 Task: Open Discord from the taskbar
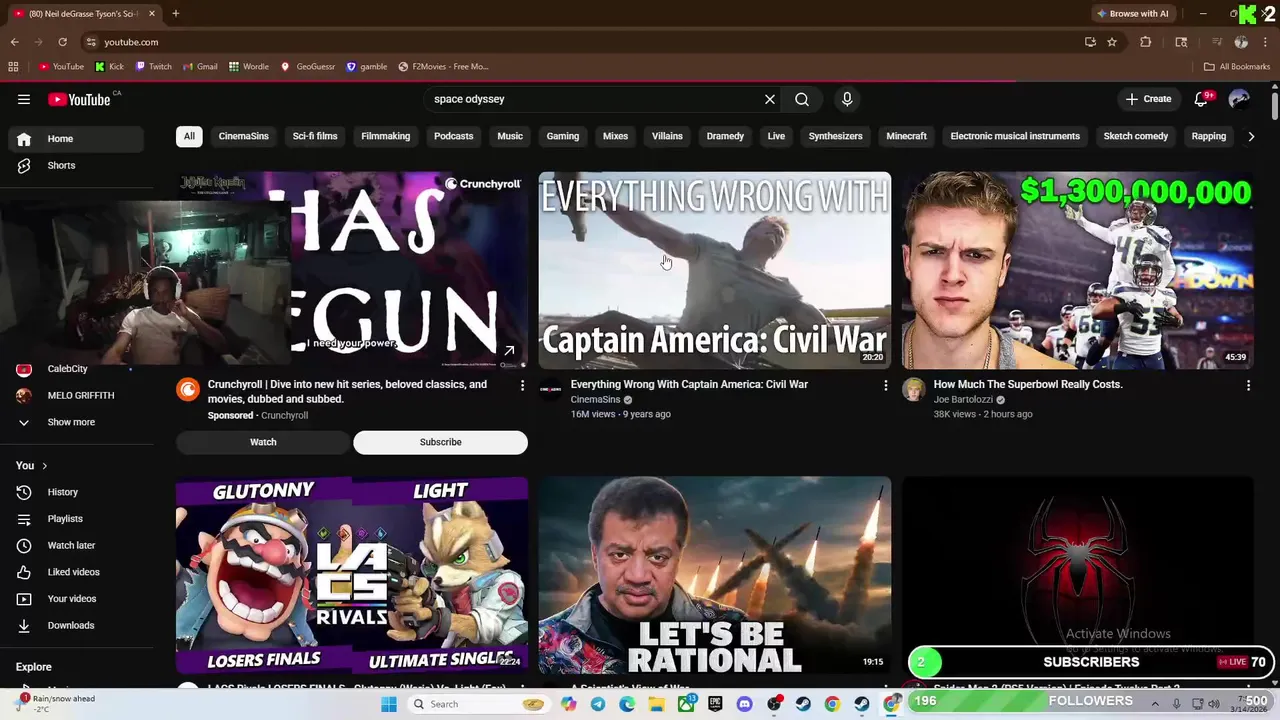pos(744,704)
